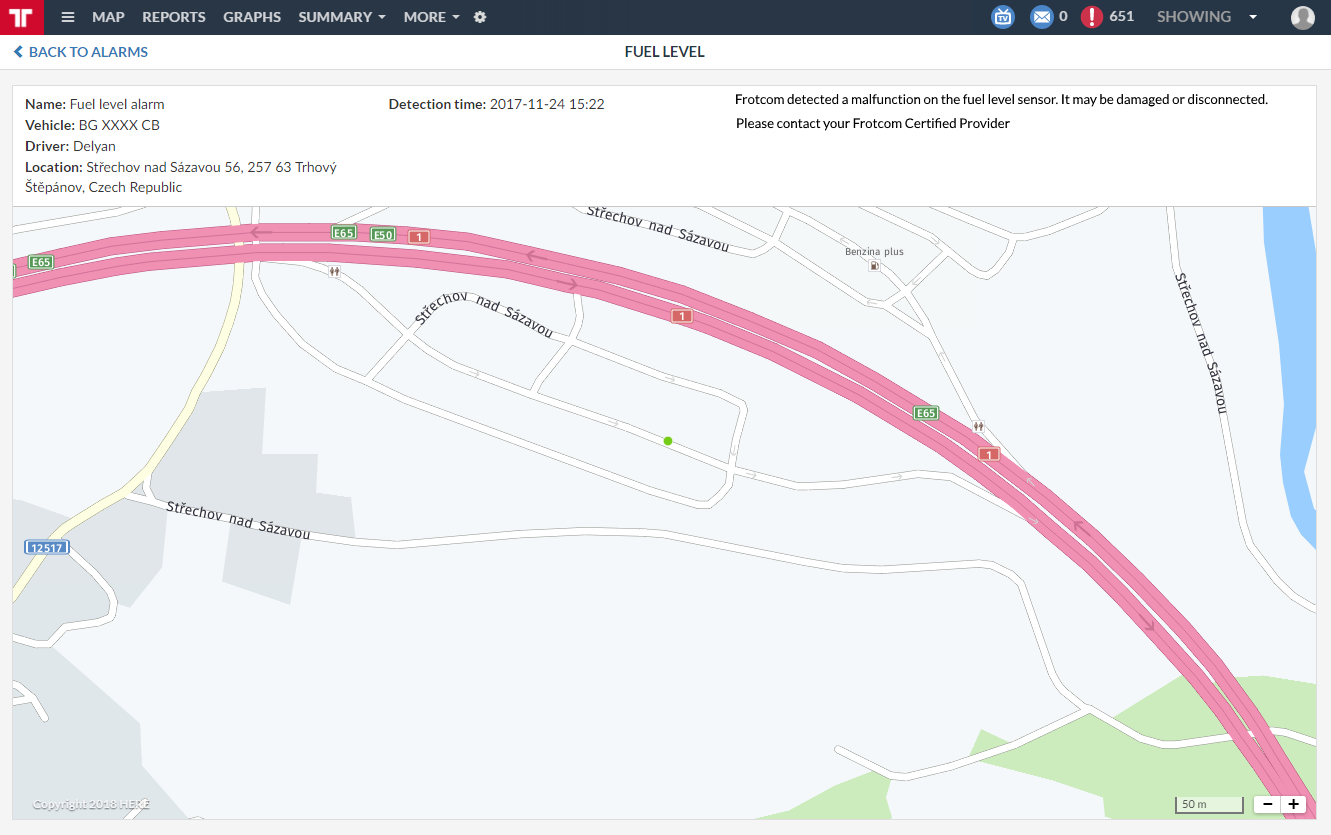Click the 651 alarms count
Viewport: 1331px width, 835px height.
(x=1122, y=17)
